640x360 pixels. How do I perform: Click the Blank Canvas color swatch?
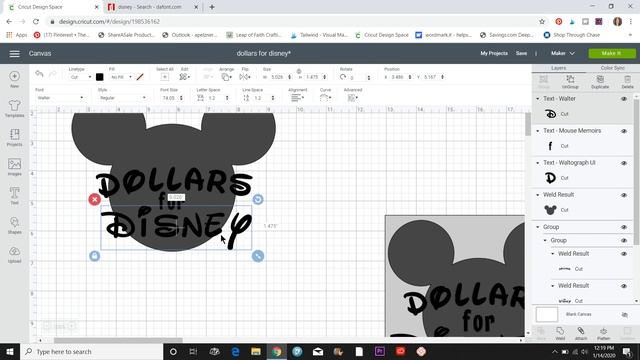pos(547,315)
